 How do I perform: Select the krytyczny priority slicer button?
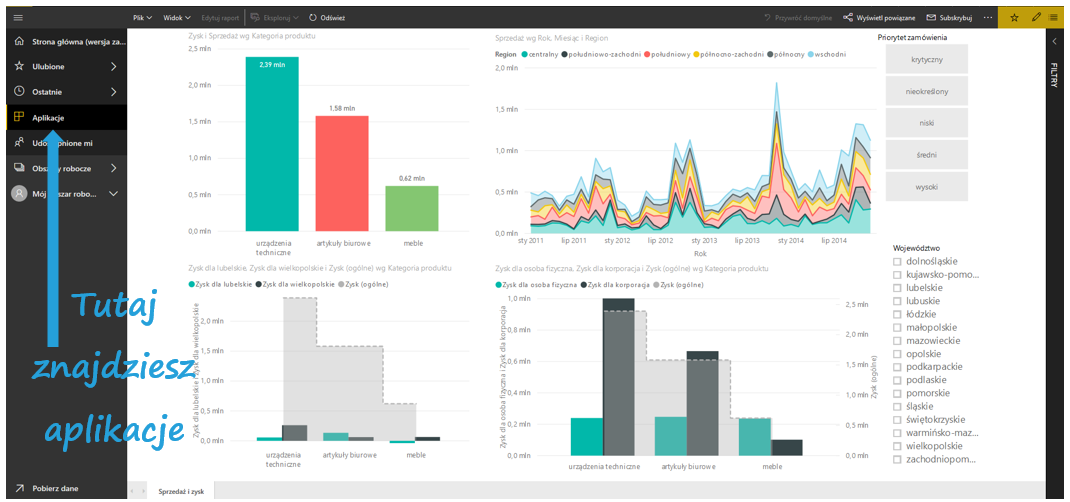click(926, 60)
